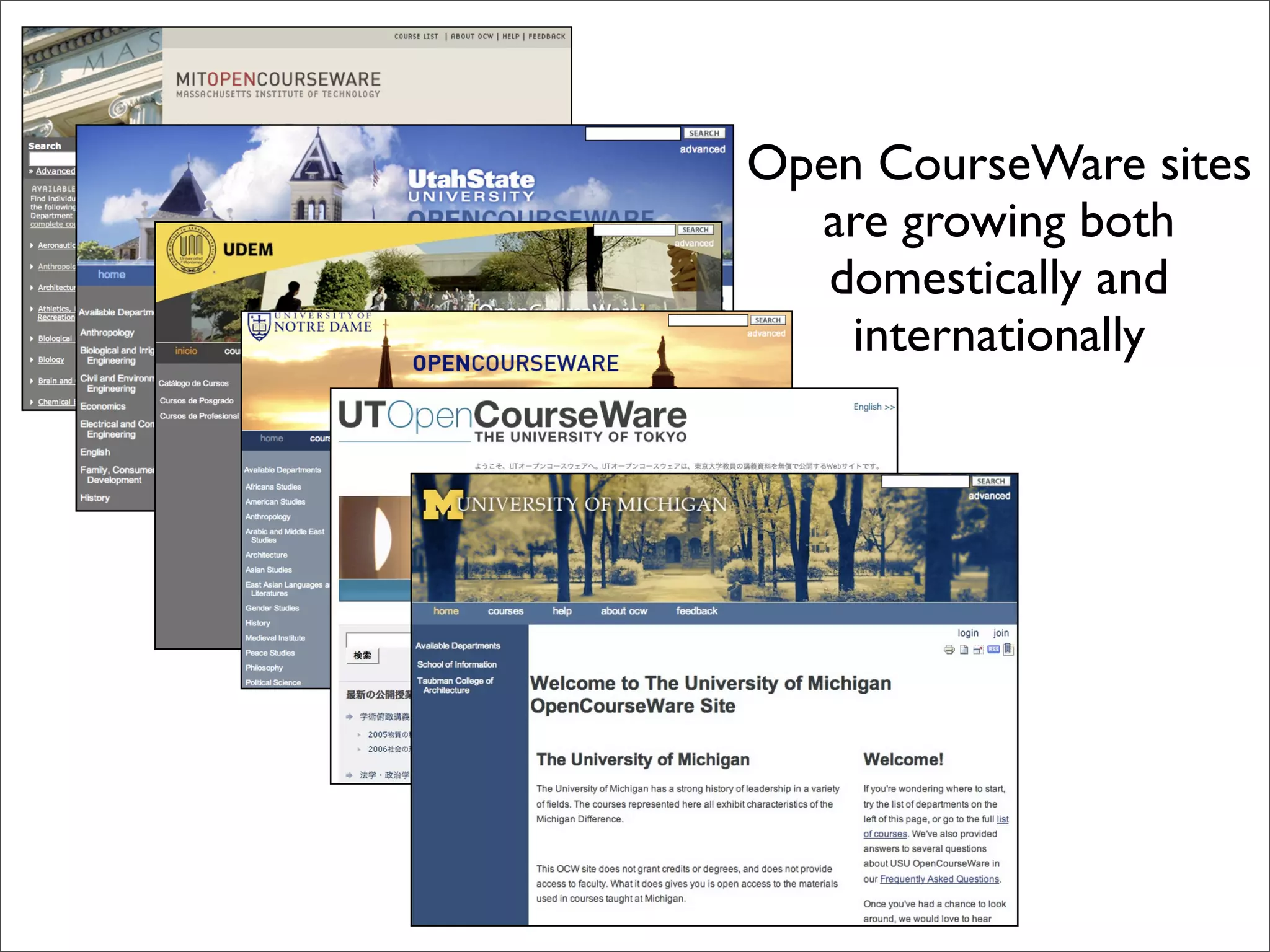Open Medieval Institute in Notre Dame list

click(x=275, y=638)
